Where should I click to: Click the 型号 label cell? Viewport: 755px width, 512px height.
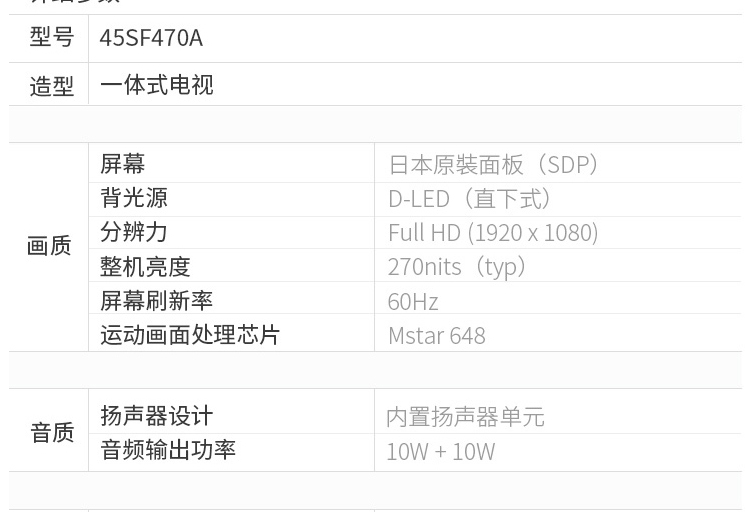point(49,38)
